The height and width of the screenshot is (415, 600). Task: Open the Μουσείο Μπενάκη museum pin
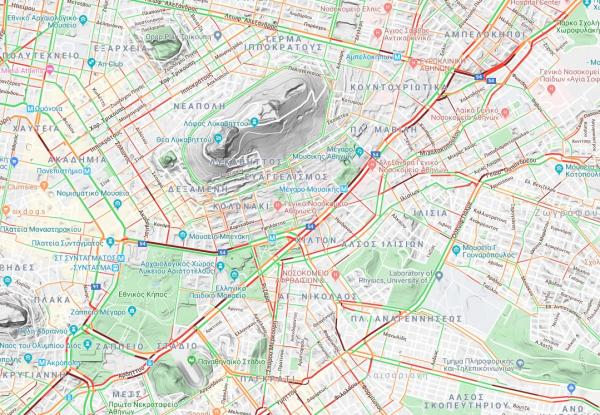point(183,235)
